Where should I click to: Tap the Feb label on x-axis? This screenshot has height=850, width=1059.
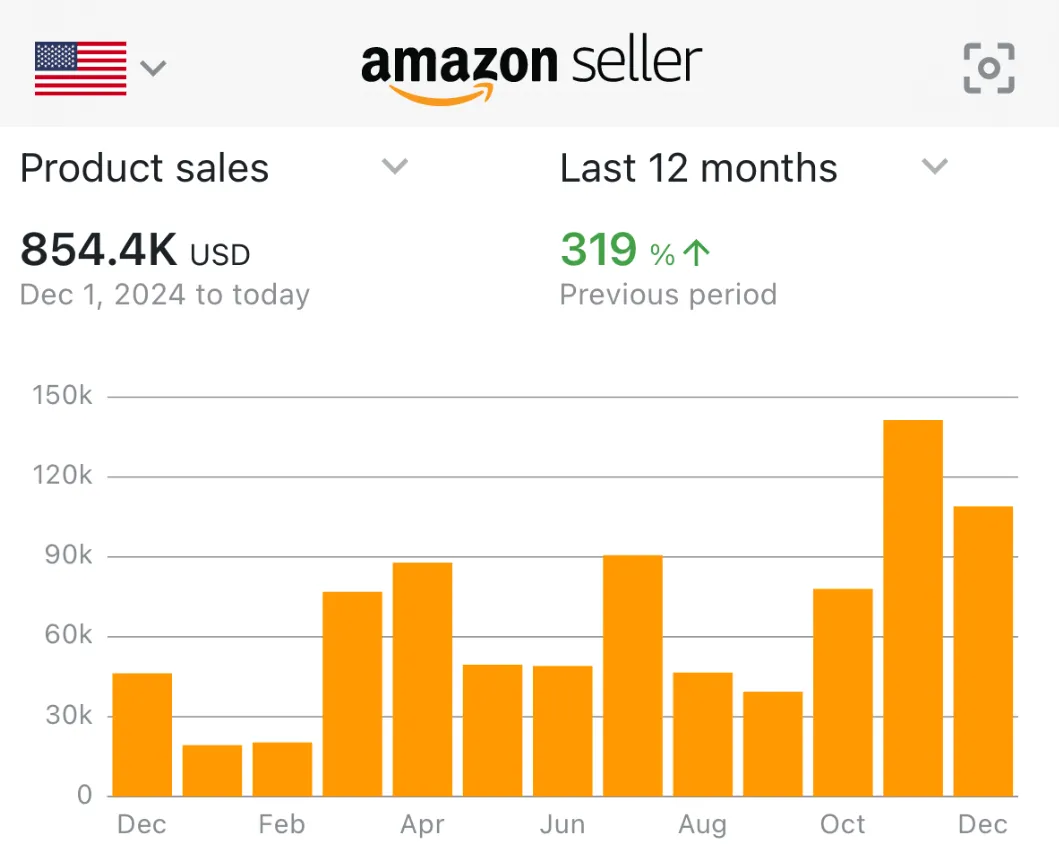click(281, 824)
